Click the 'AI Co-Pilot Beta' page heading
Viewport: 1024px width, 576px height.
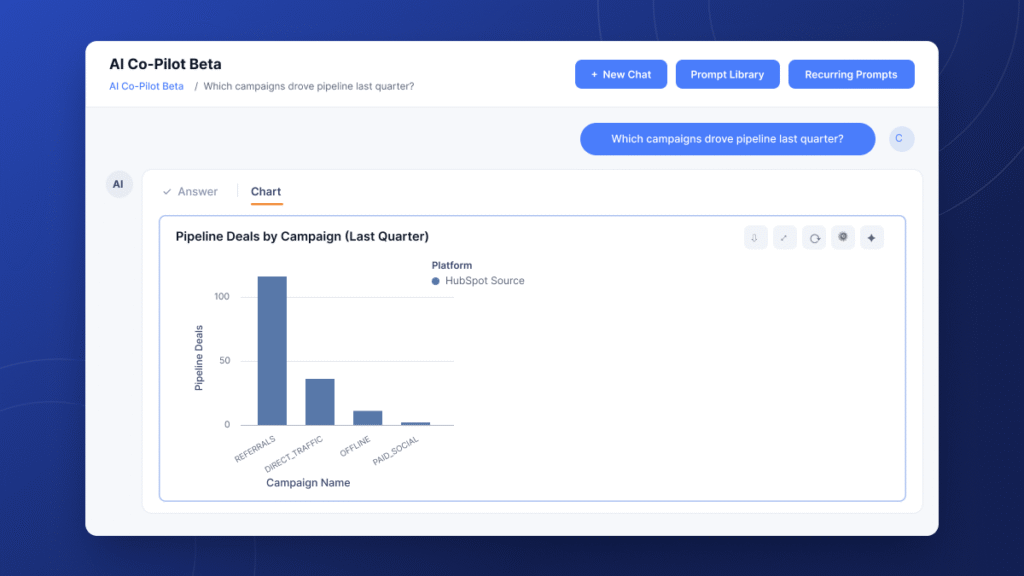(165, 64)
